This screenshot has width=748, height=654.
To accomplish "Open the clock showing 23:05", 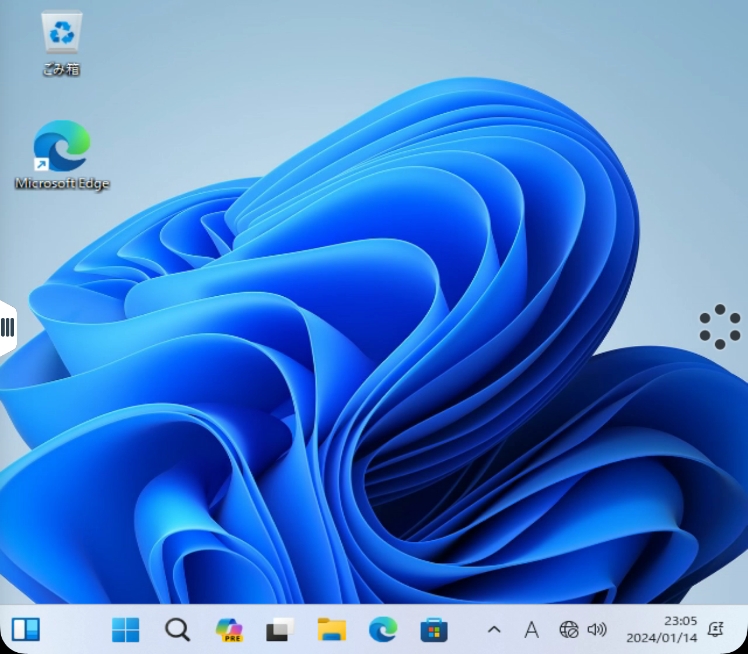I will (662, 629).
